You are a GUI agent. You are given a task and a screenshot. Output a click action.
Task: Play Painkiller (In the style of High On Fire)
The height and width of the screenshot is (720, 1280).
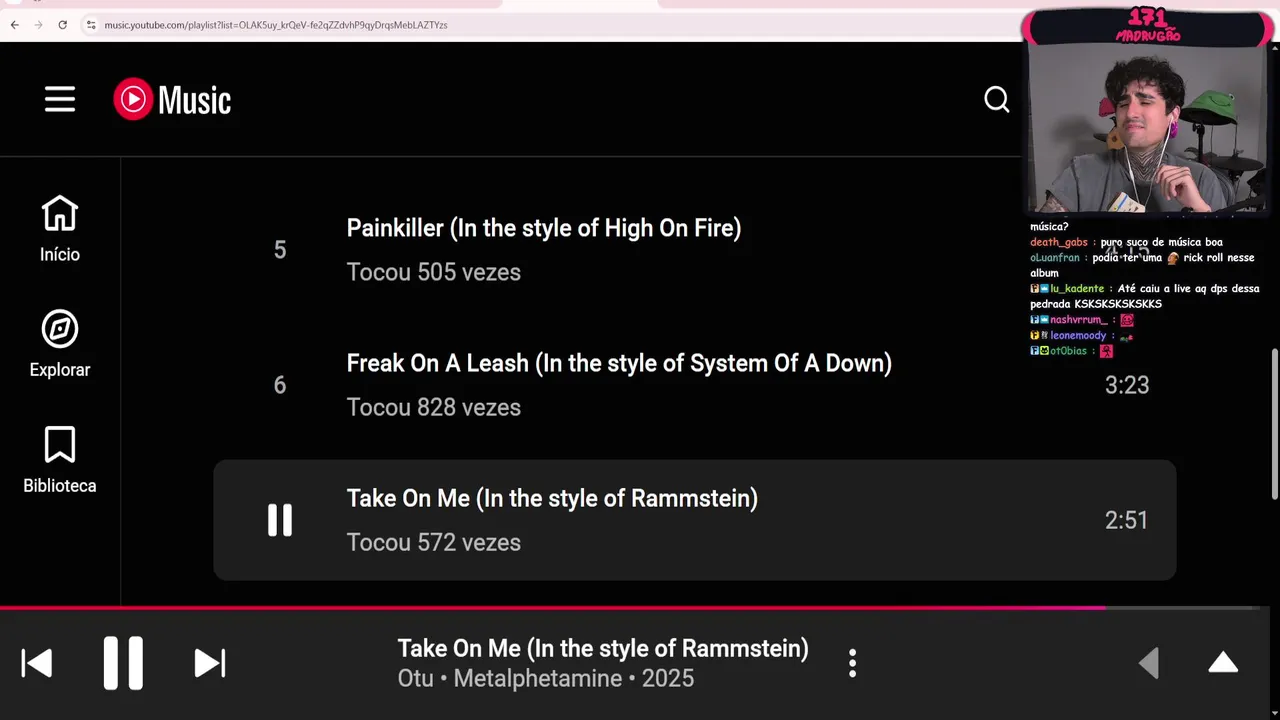click(543, 228)
